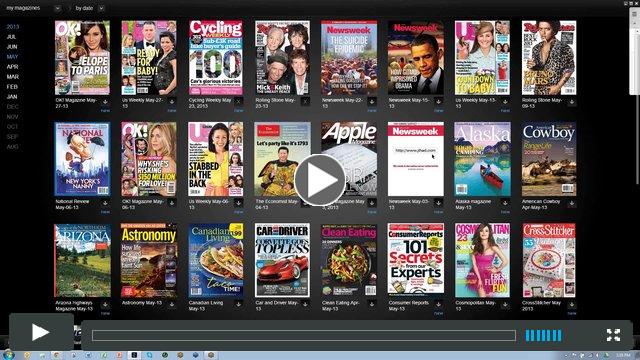Open Newsweek Suicide Epidemic cover

(x=349, y=58)
